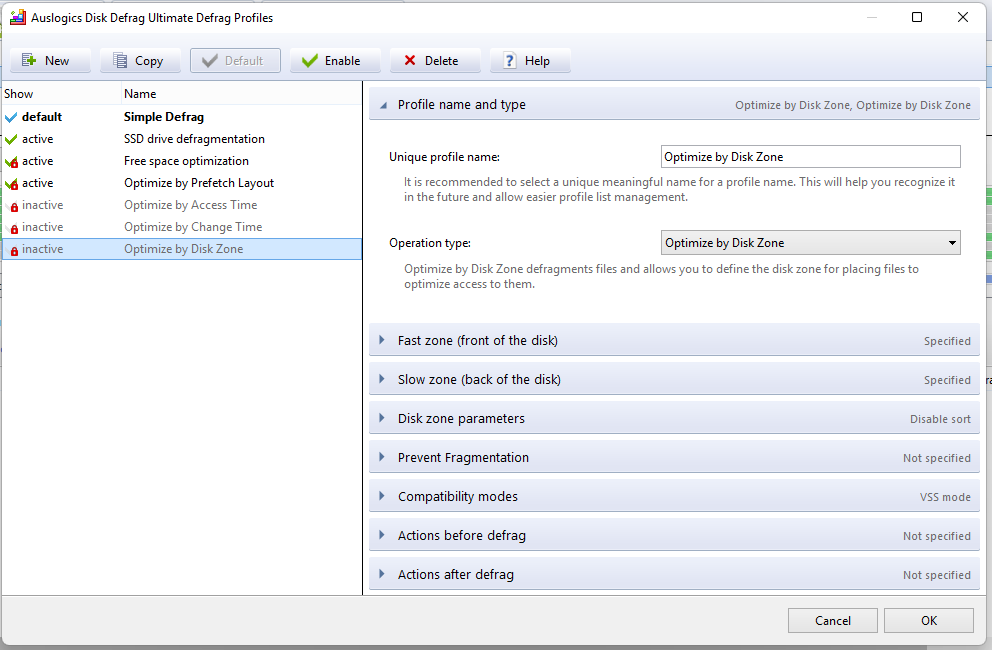Click the lock icon beside Optimize by Access Time
The height and width of the screenshot is (650, 992).
coord(13,206)
